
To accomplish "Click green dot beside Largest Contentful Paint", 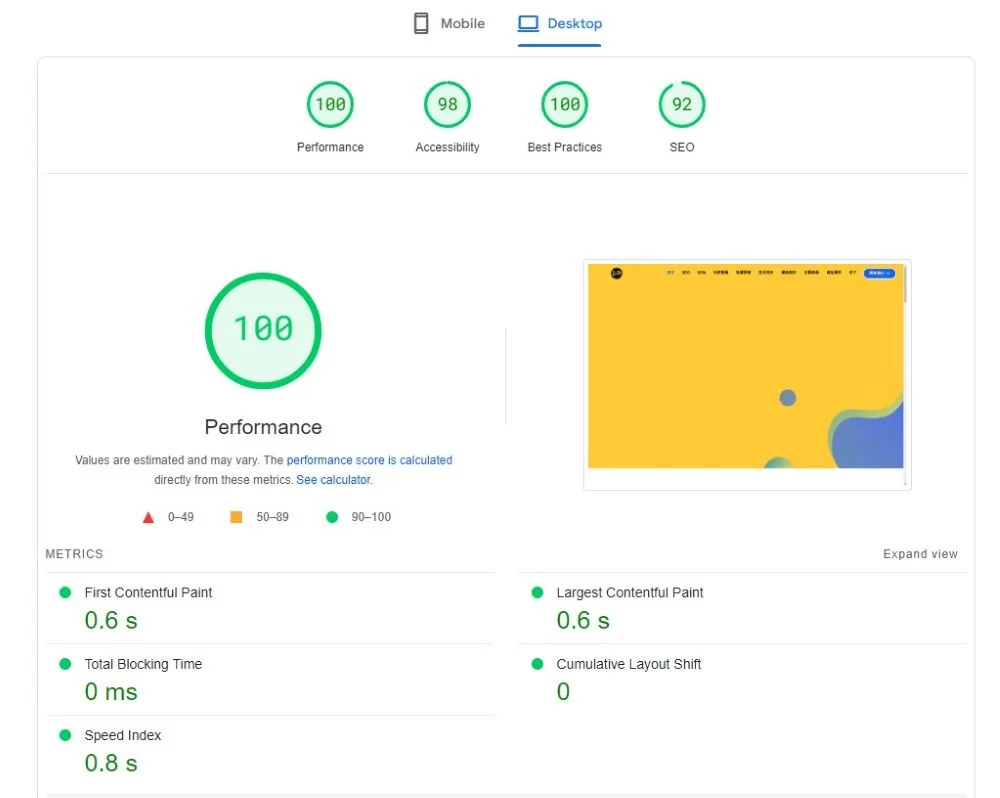I will click(538, 593).
